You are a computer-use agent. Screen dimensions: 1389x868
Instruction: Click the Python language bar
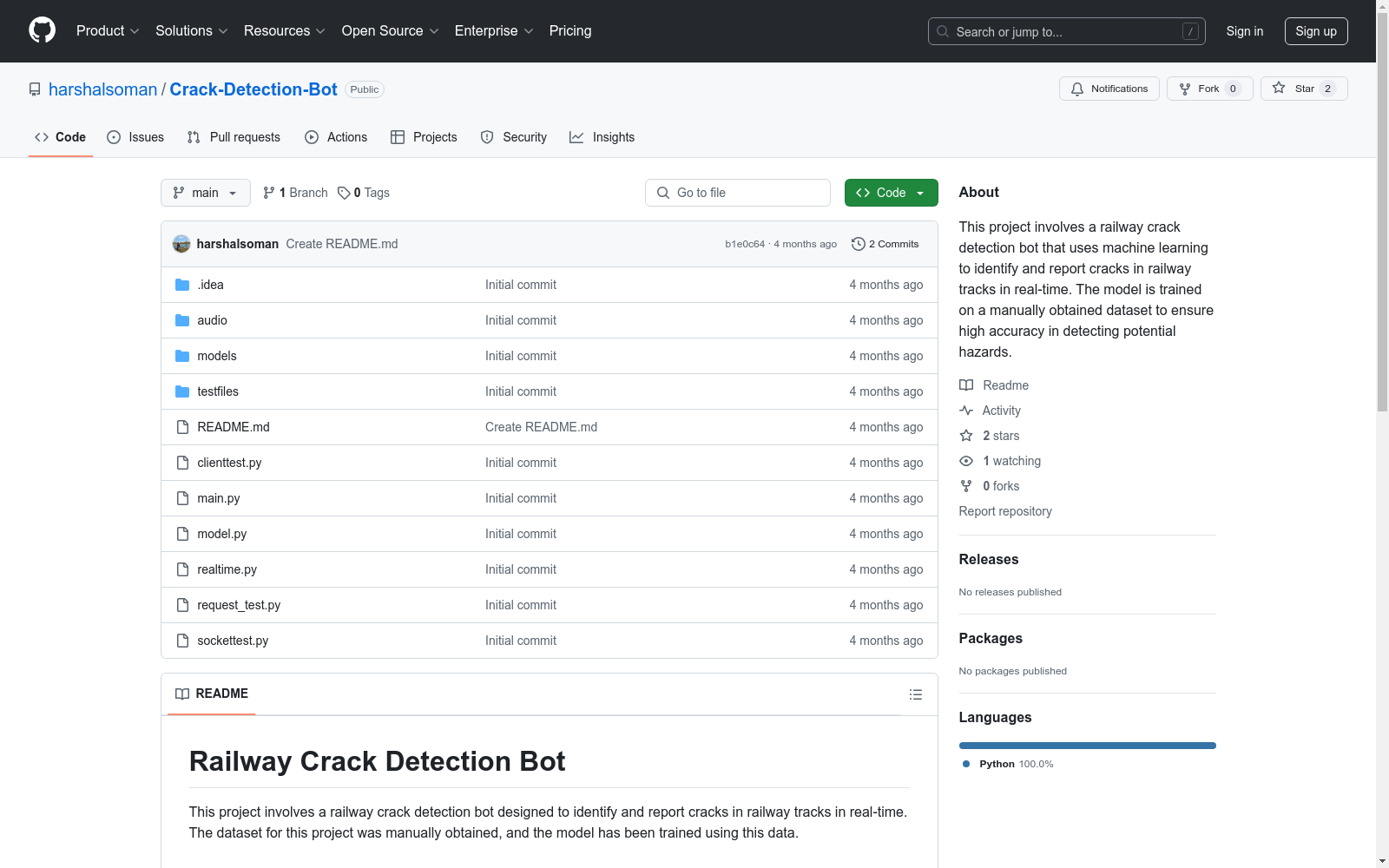coord(1087,746)
